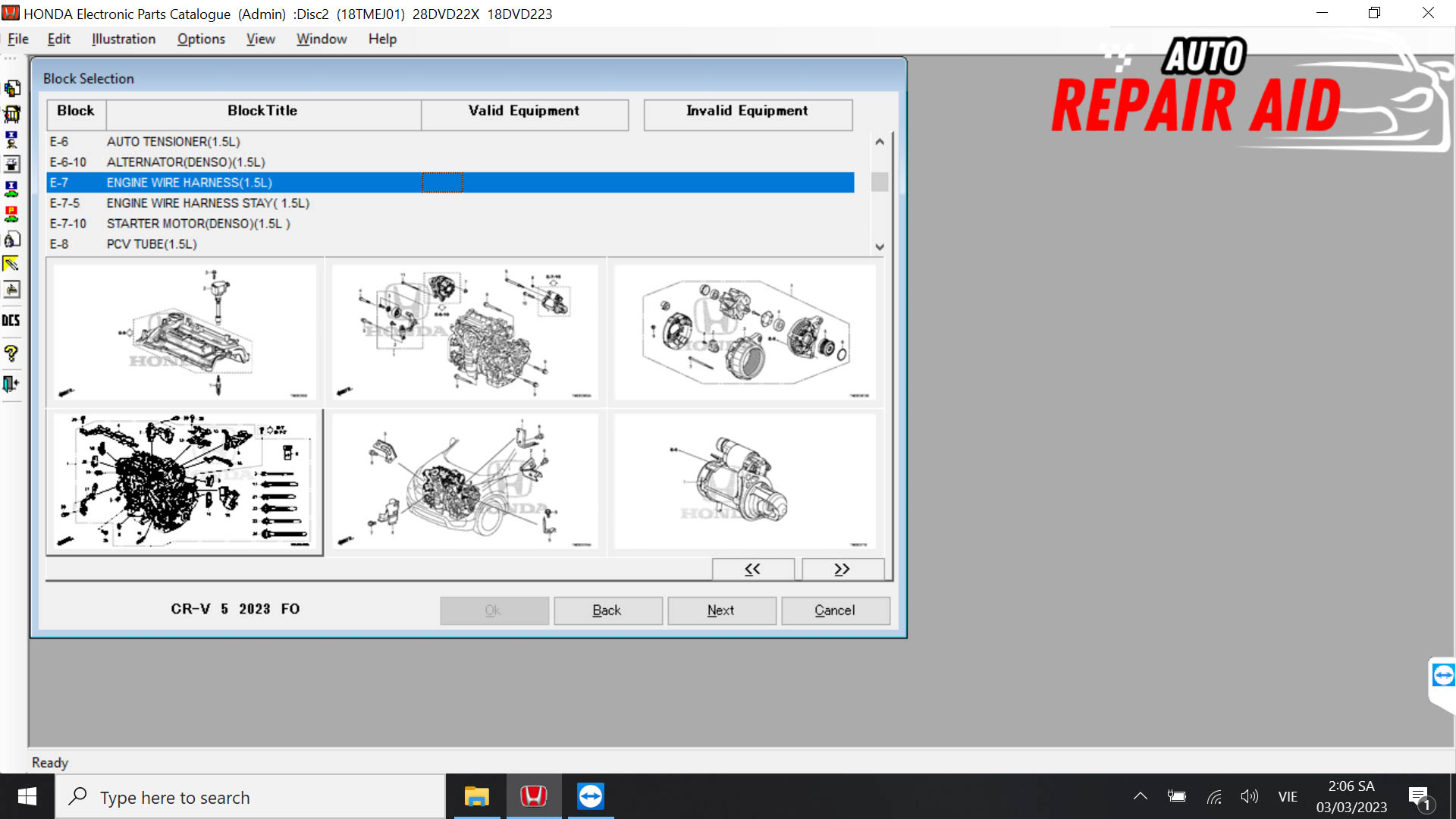The width and height of the screenshot is (1456, 819).
Task: Click the blue info person icon
Action: (12, 140)
